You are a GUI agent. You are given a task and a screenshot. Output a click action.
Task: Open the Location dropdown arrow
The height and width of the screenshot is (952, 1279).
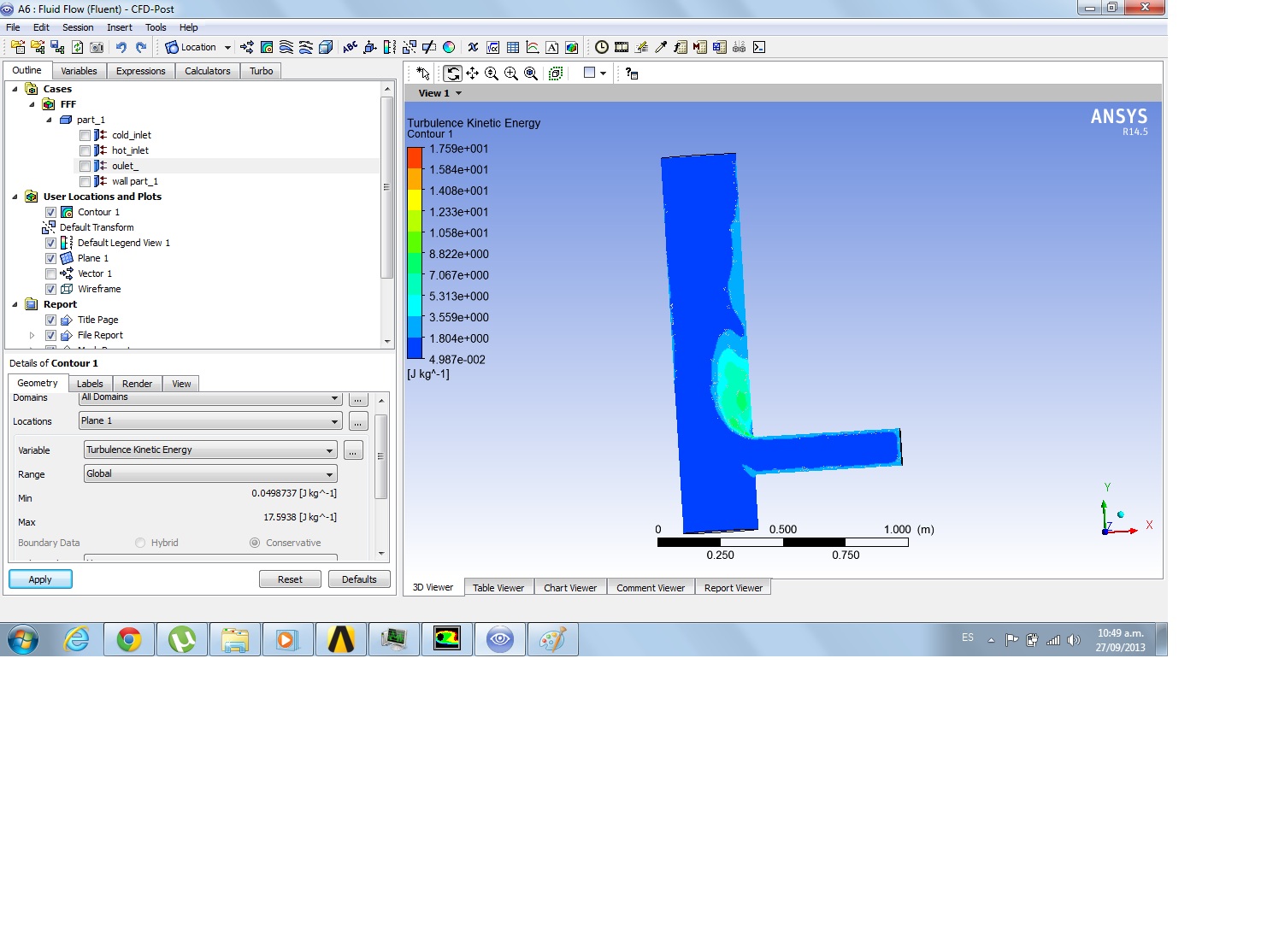pos(227,47)
